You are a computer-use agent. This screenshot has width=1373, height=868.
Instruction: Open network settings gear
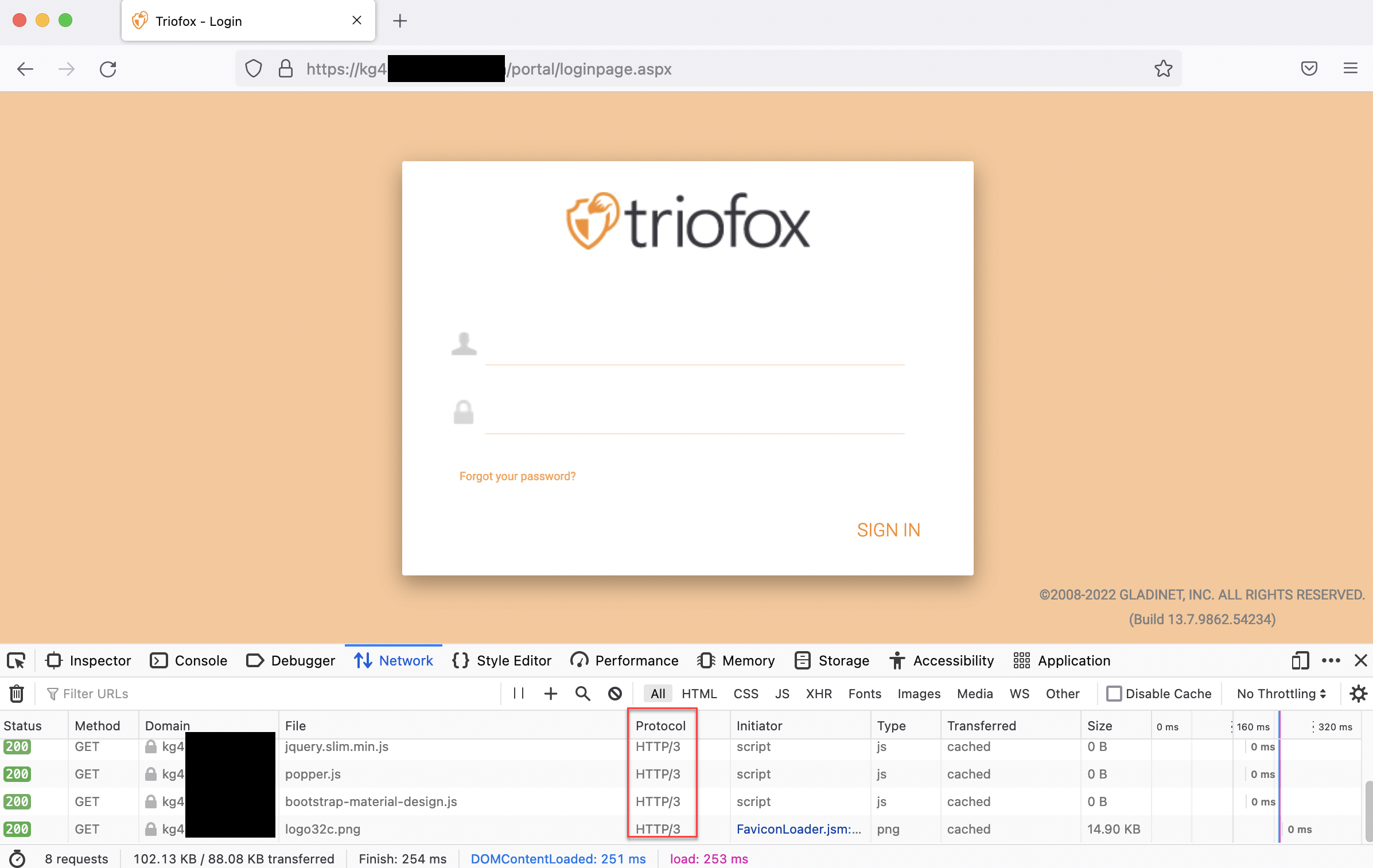click(1359, 694)
